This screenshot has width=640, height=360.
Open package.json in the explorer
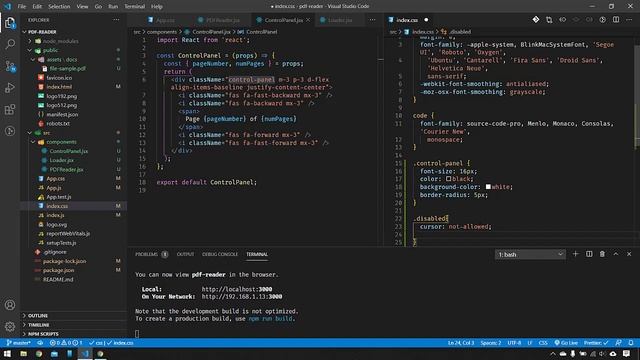(x=58, y=270)
